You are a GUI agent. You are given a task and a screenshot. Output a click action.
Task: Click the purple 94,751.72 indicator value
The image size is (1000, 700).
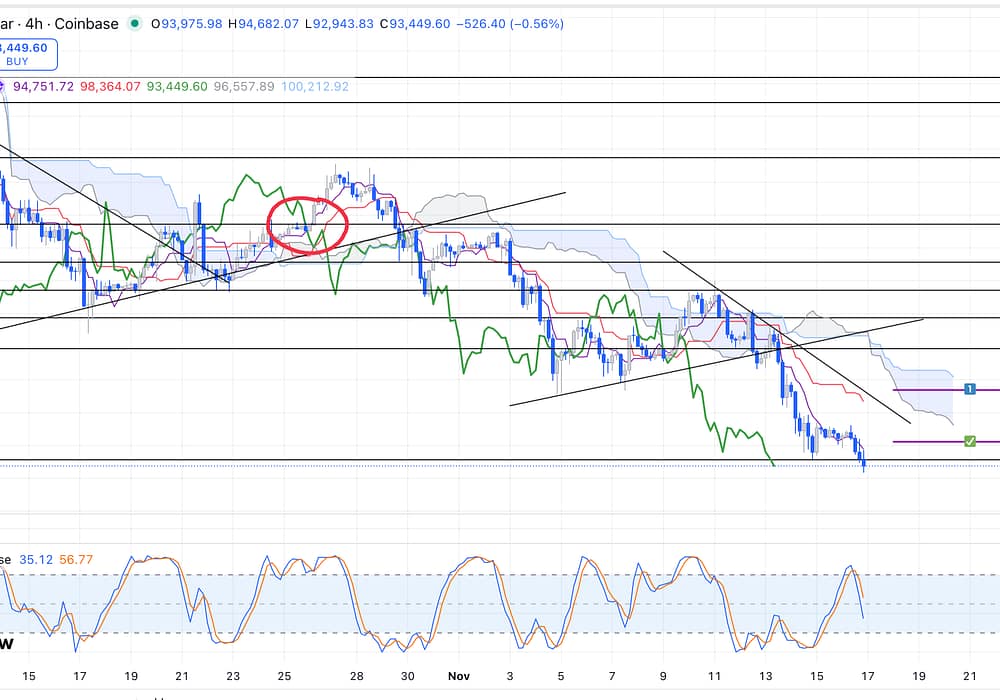(x=43, y=87)
